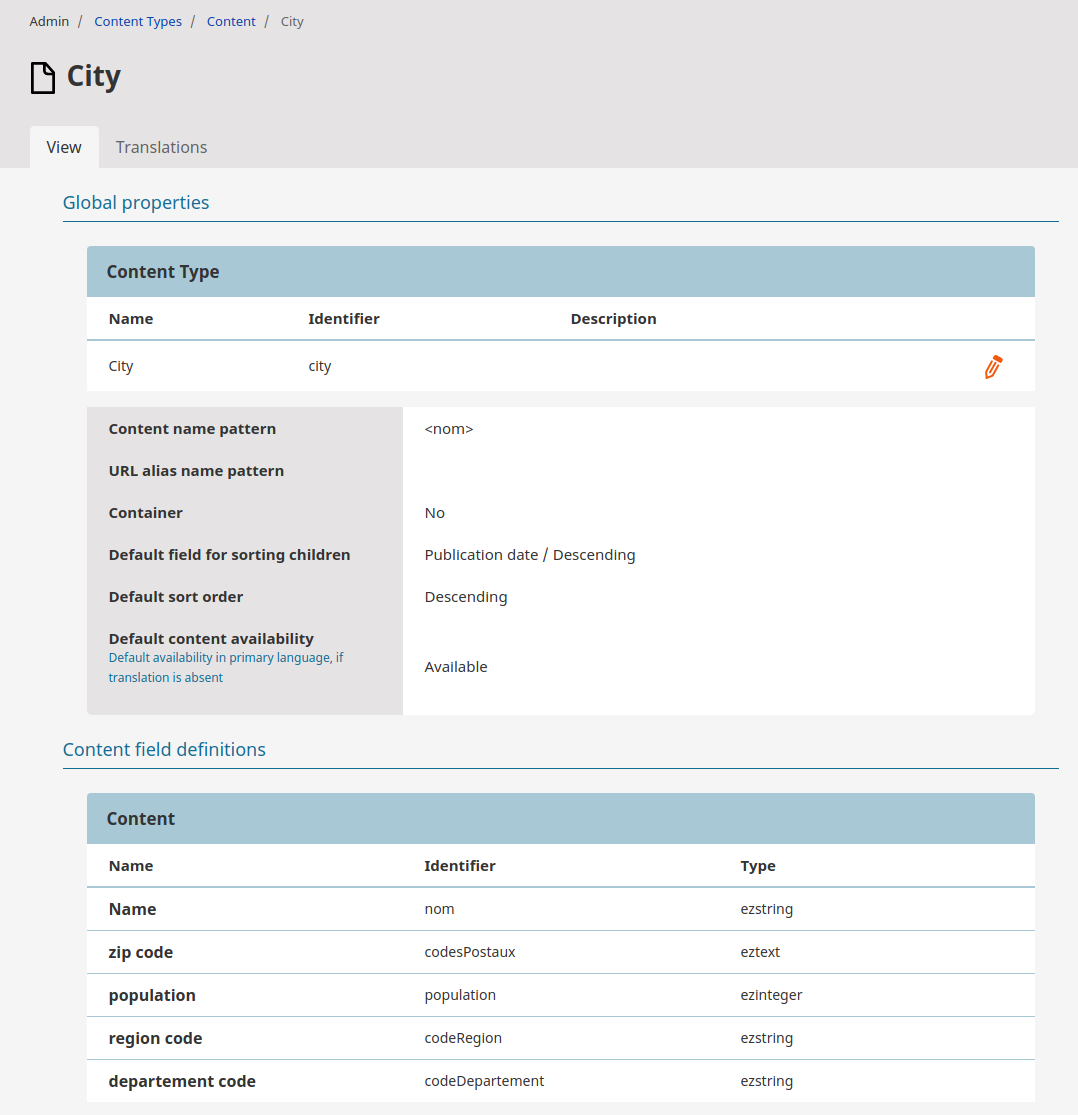Image resolution: width=1078 pixels, height=1115 pixels.
Task: Click the <nom> content name pattern value
Action: coord(449,429)
